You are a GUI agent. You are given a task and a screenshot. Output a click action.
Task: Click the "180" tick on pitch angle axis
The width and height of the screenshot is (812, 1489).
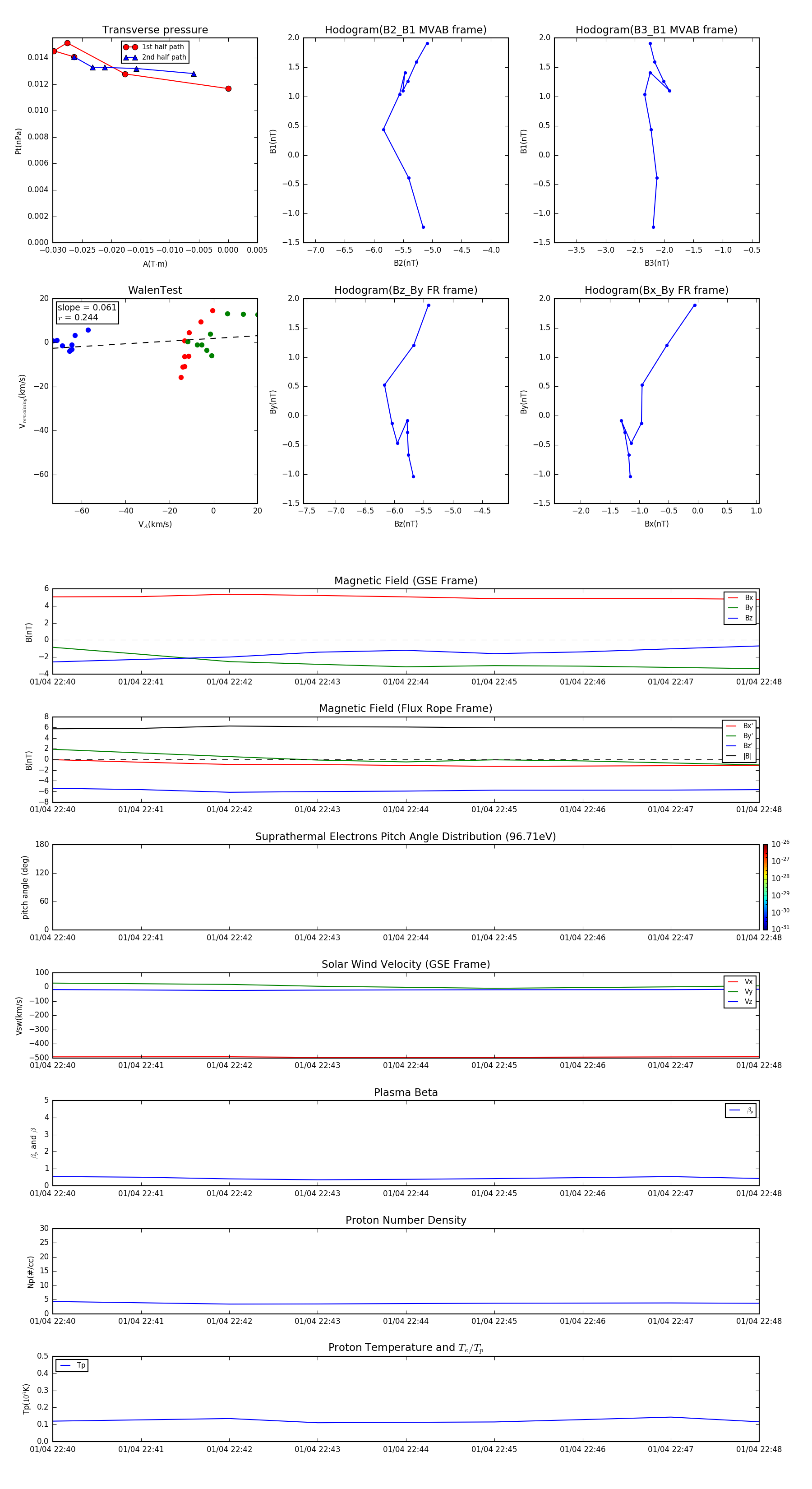[x=42, y=845]
